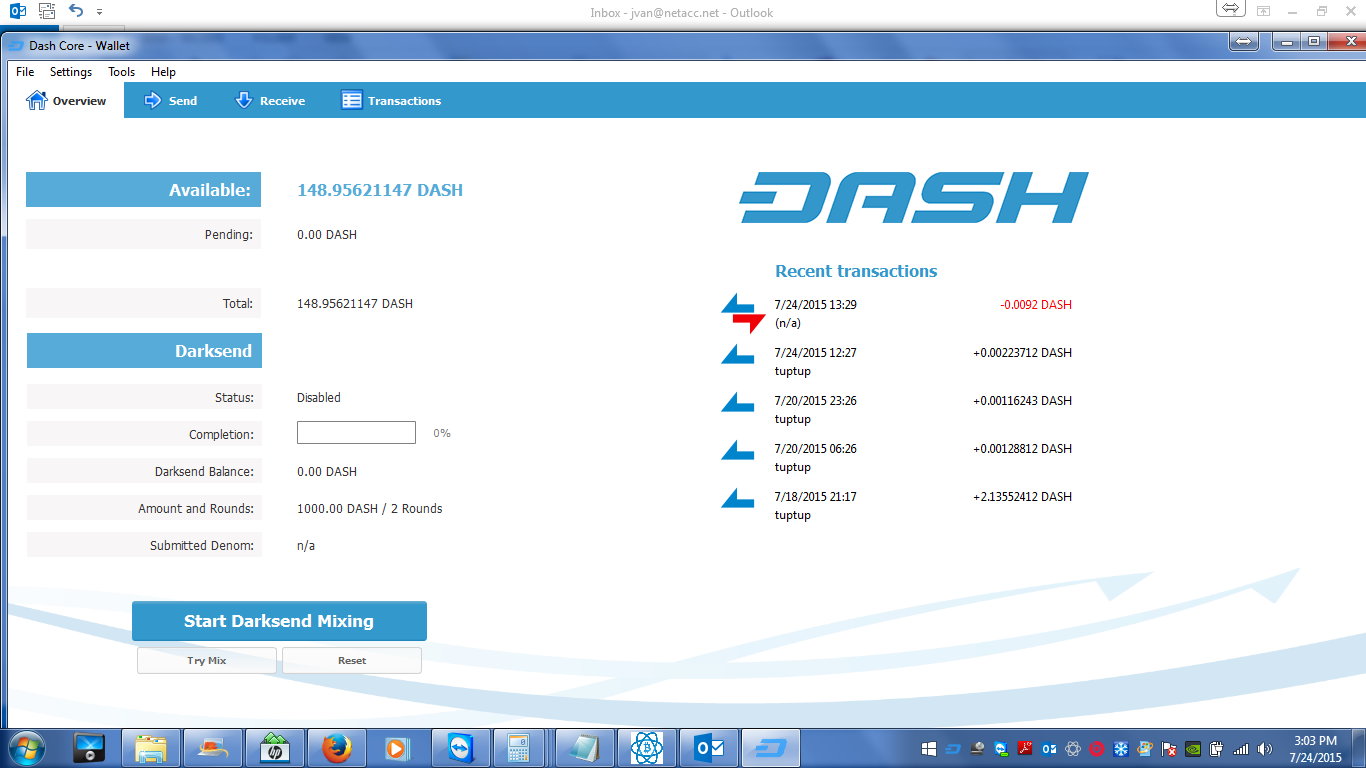Screen dimensions: 1366x768
Task: Click the -0.0092 DASH amount
Action: pos(1036,305)
